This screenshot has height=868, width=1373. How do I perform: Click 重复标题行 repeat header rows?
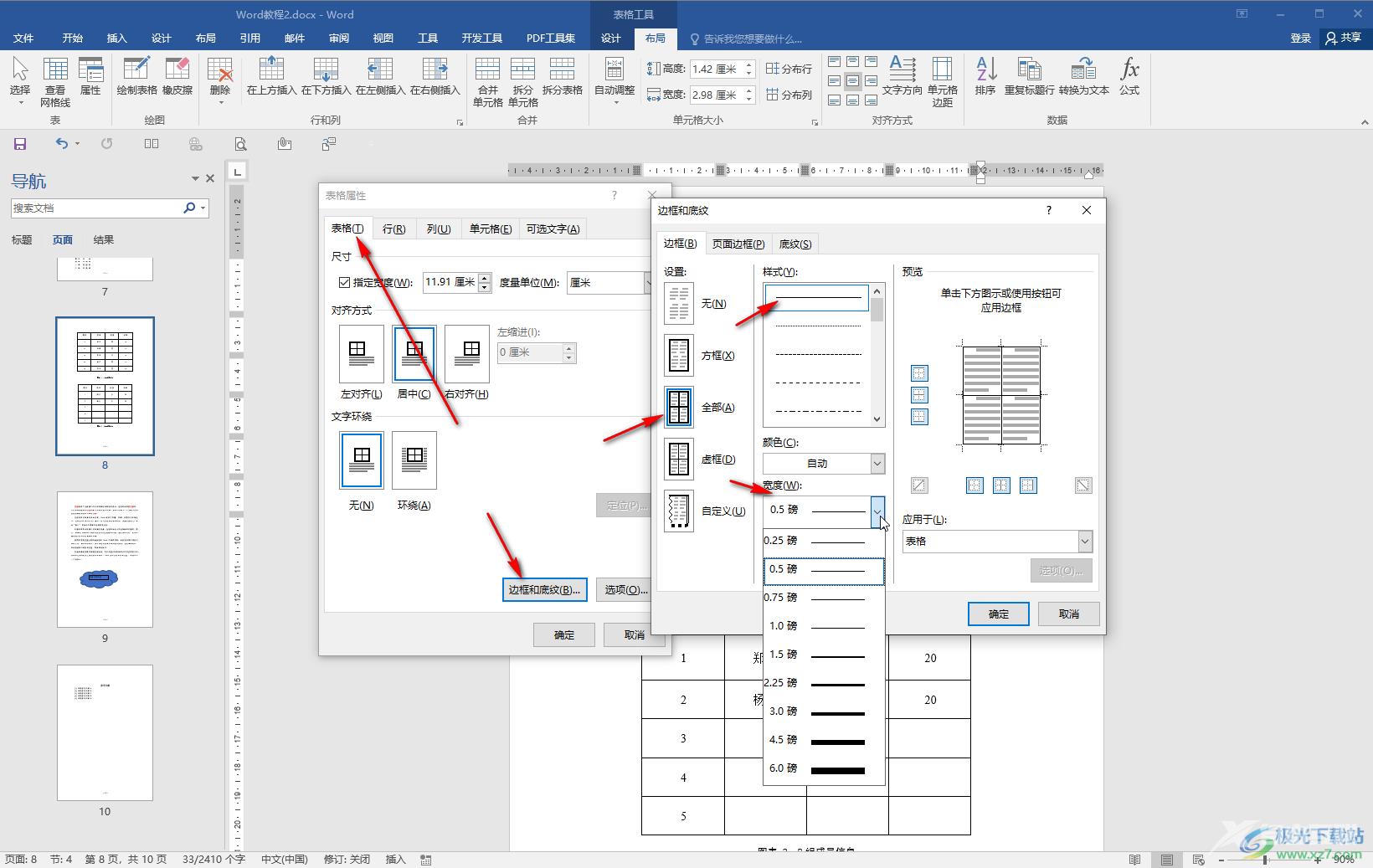(x=1029, y=77)
